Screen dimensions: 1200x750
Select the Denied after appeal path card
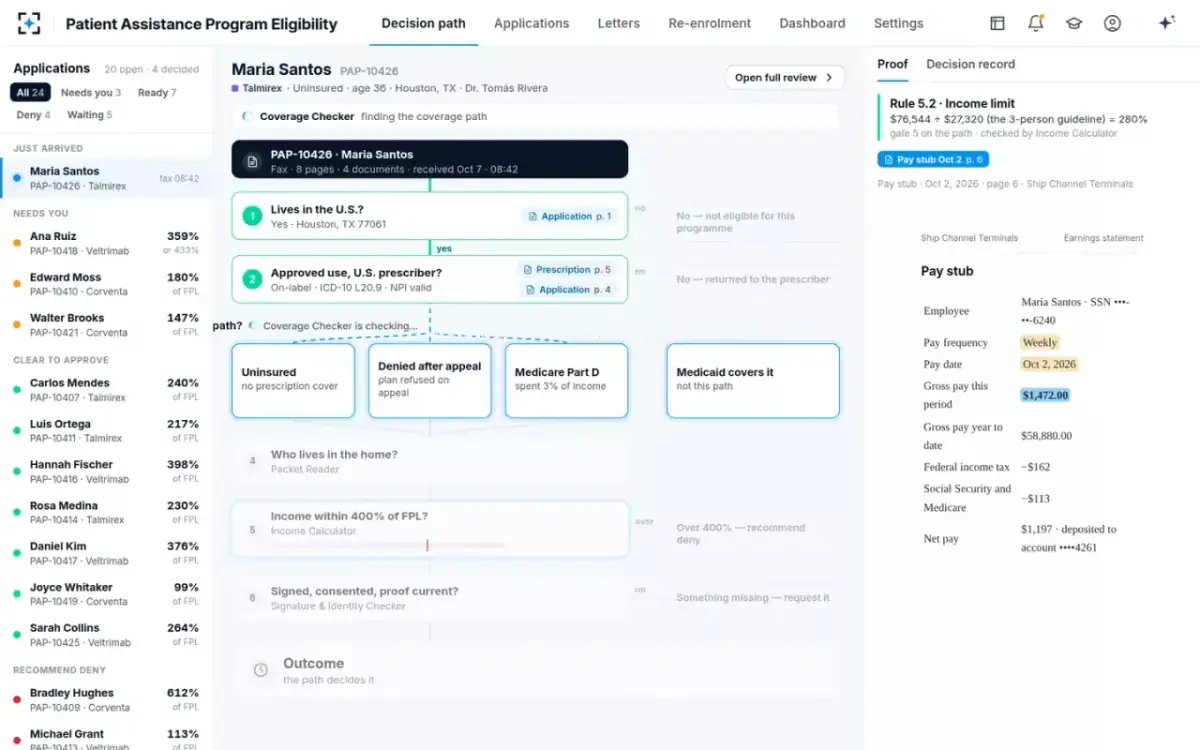click(430, 380)
